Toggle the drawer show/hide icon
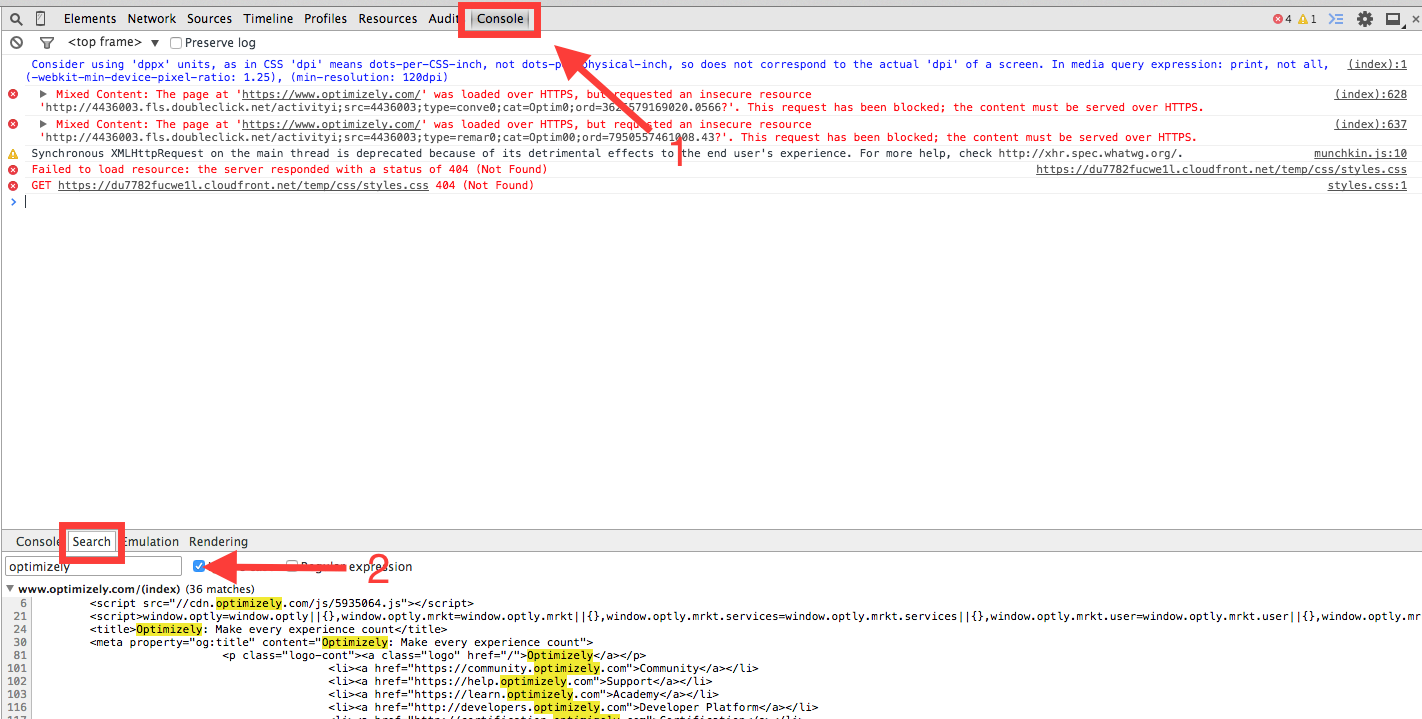 point(1335,19)
